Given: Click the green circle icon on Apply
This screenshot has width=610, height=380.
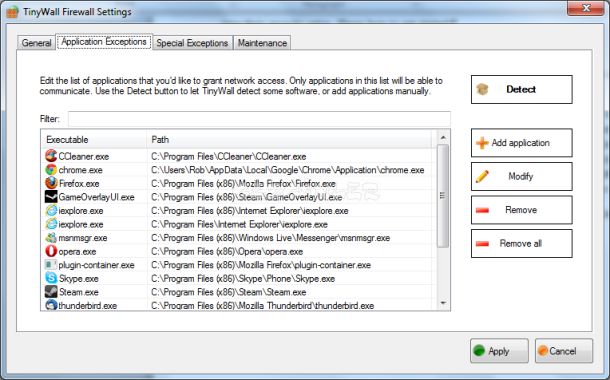Looking at the screenshot, I should point(479,351).
